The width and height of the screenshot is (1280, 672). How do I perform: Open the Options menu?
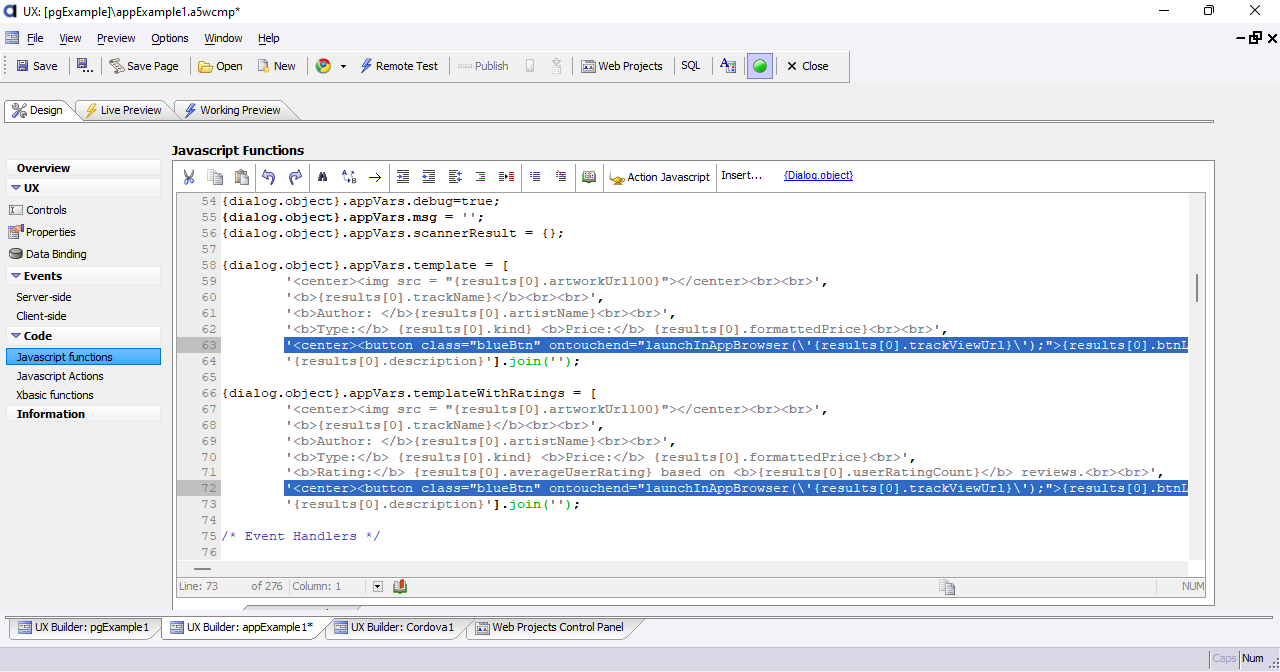click(170, 38)
